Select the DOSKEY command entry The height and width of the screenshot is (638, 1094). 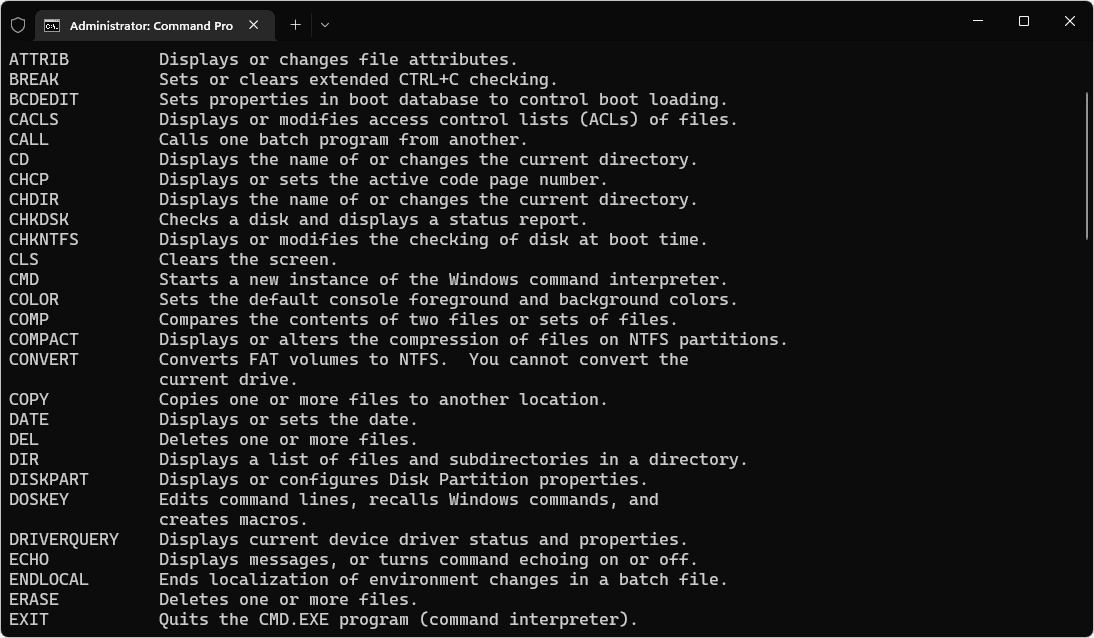(x=38, y=499)
